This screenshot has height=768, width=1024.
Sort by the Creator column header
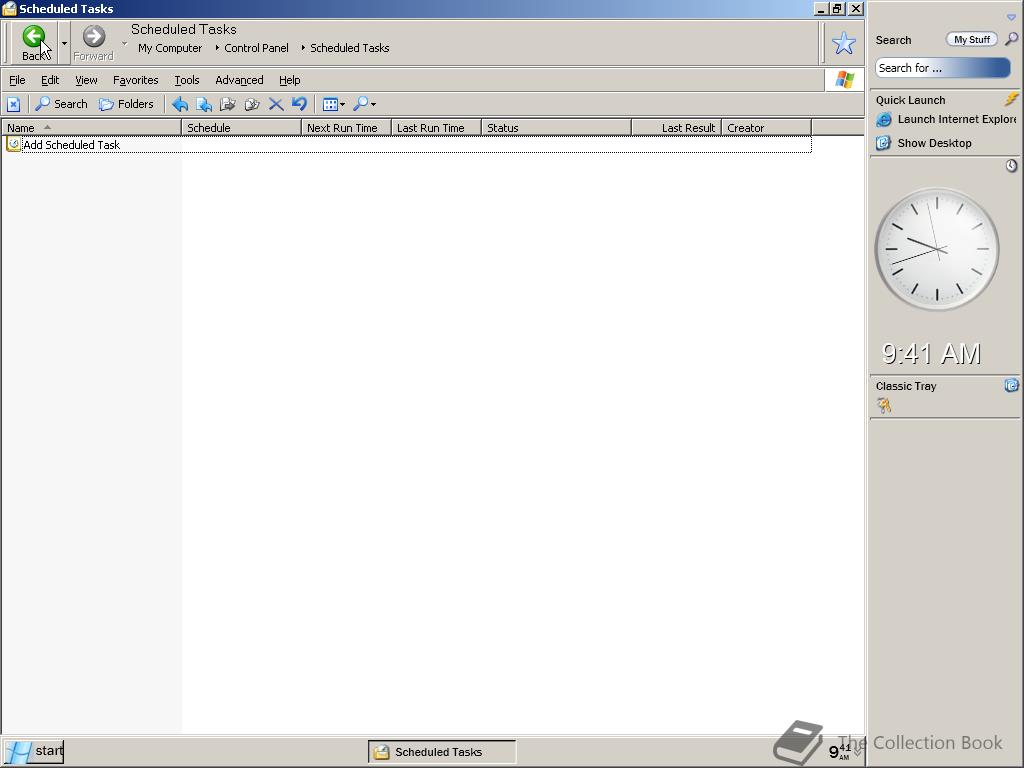(x=767, y=128)
